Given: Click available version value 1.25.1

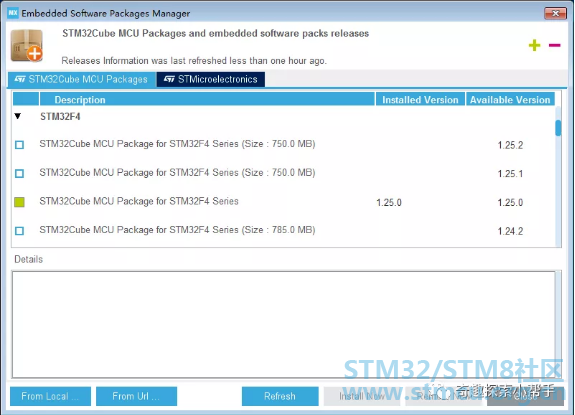Looking at the screenshot, I should 510,174.
